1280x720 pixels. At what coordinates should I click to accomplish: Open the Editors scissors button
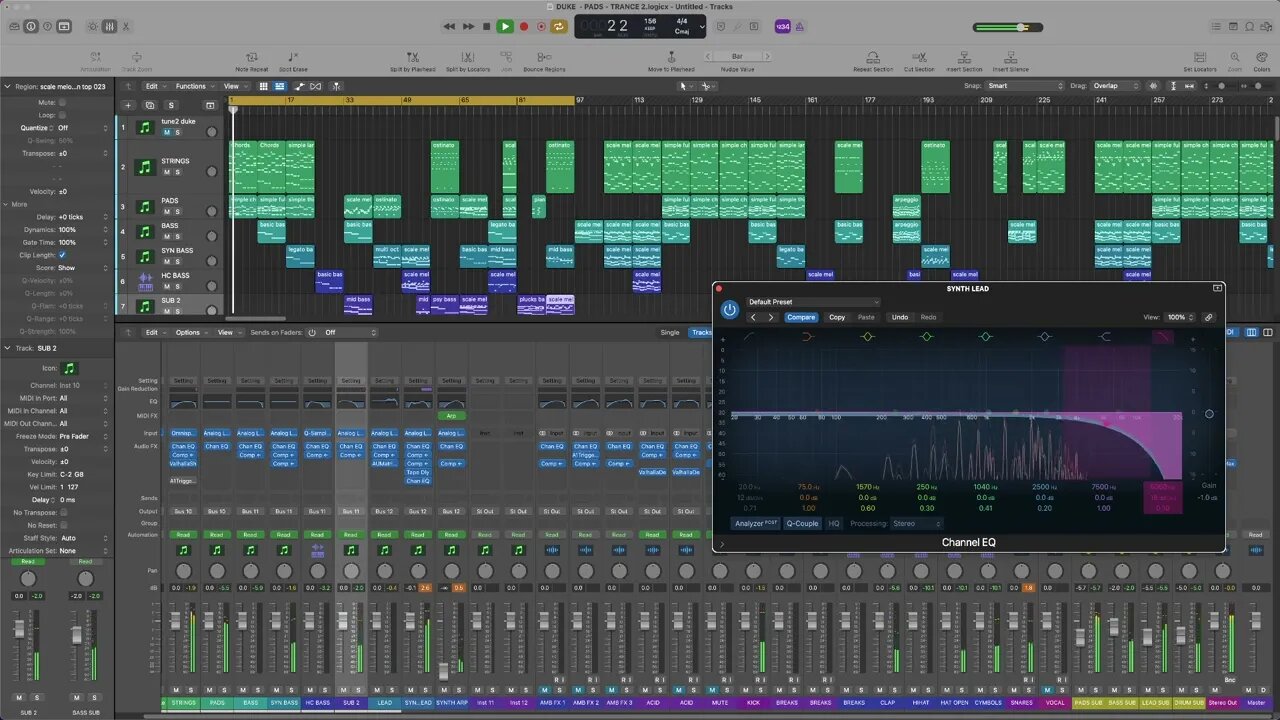(127, 26)
